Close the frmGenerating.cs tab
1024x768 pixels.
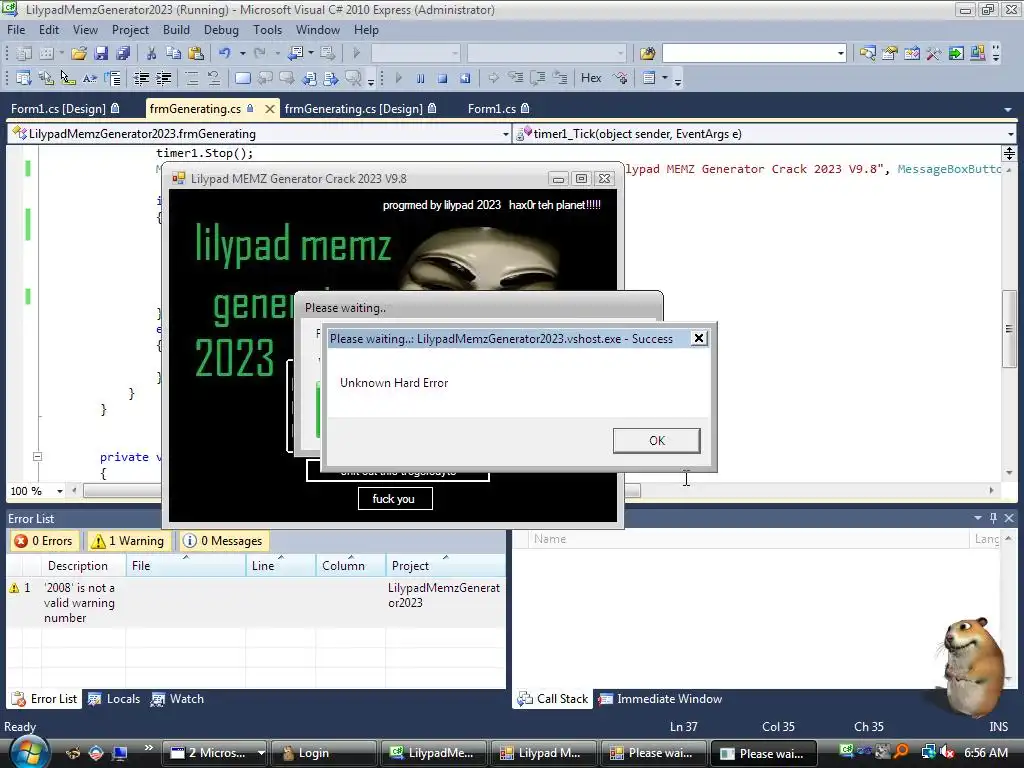point(269,109)
